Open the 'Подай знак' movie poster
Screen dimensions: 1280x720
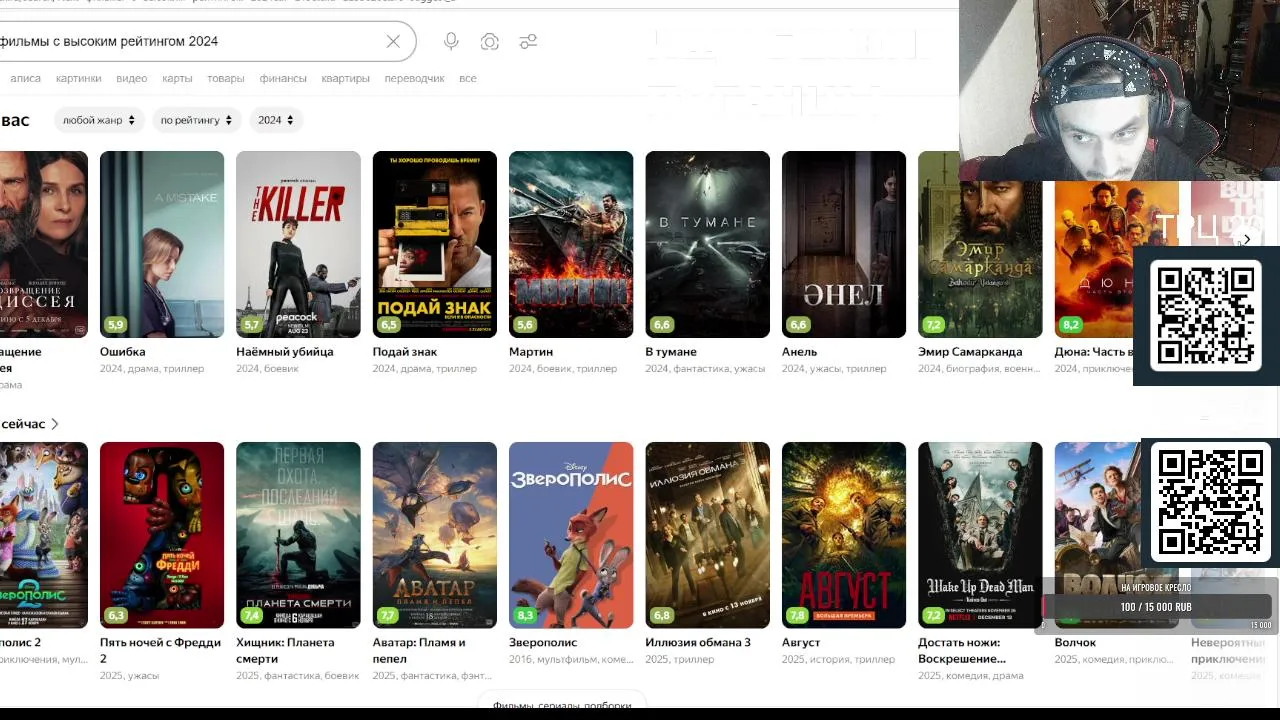pos(434,244)
